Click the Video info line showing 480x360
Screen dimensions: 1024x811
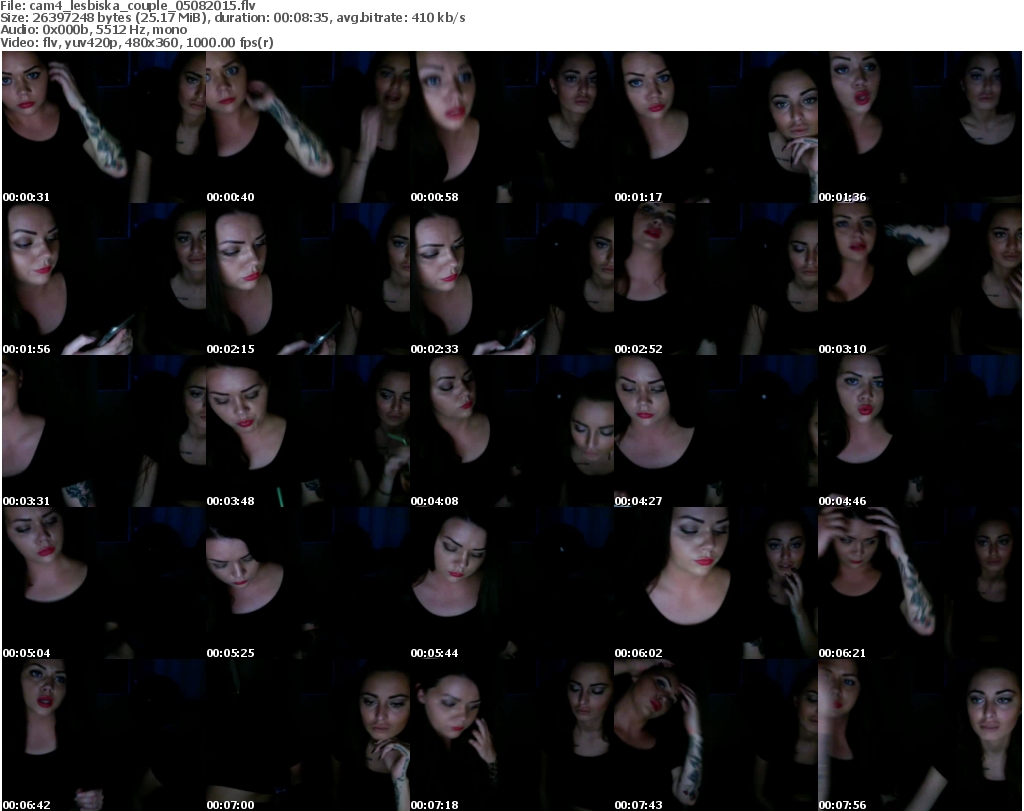136,42
